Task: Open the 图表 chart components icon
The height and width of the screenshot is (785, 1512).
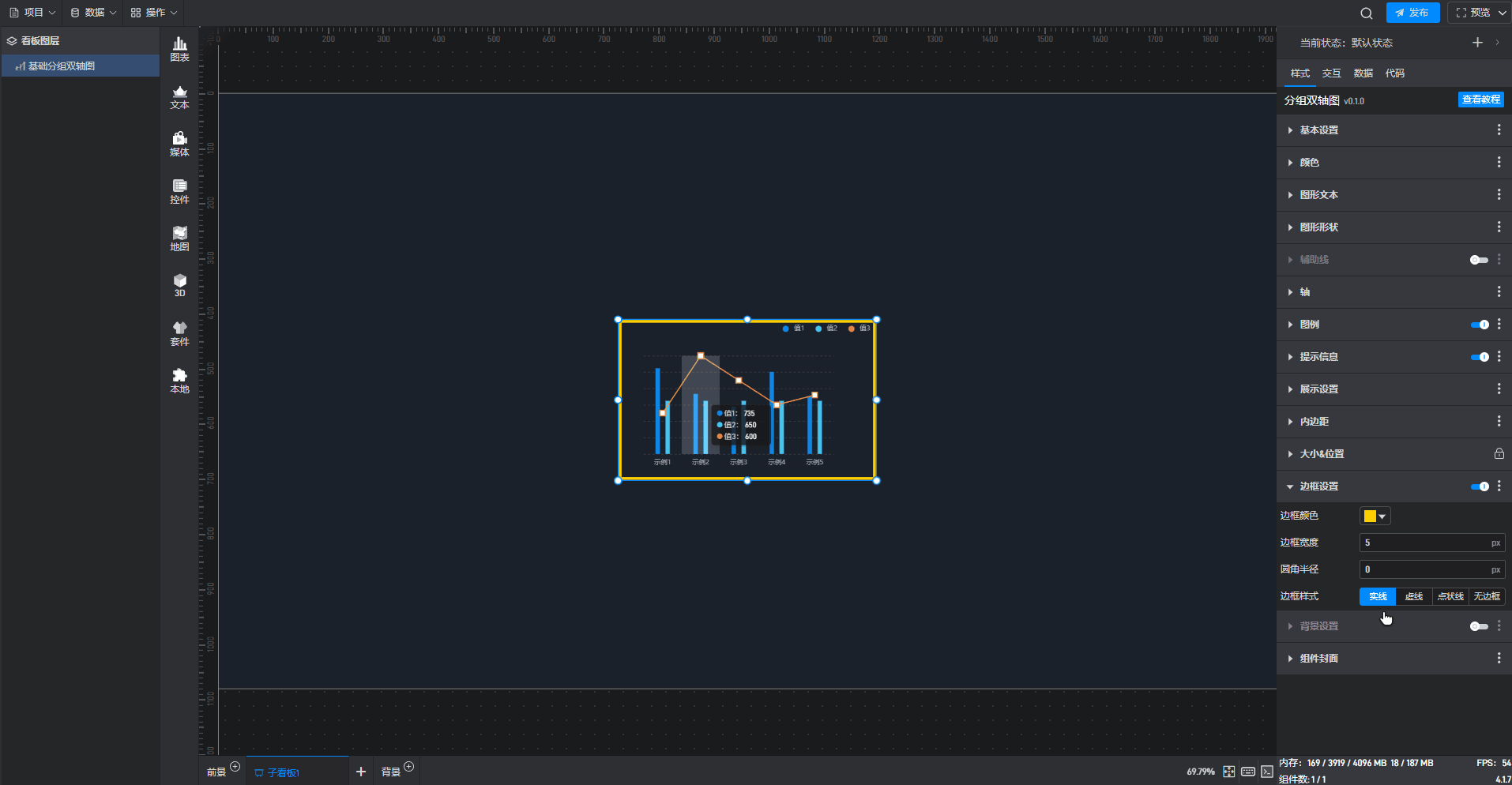Action: tap(179, 49)
